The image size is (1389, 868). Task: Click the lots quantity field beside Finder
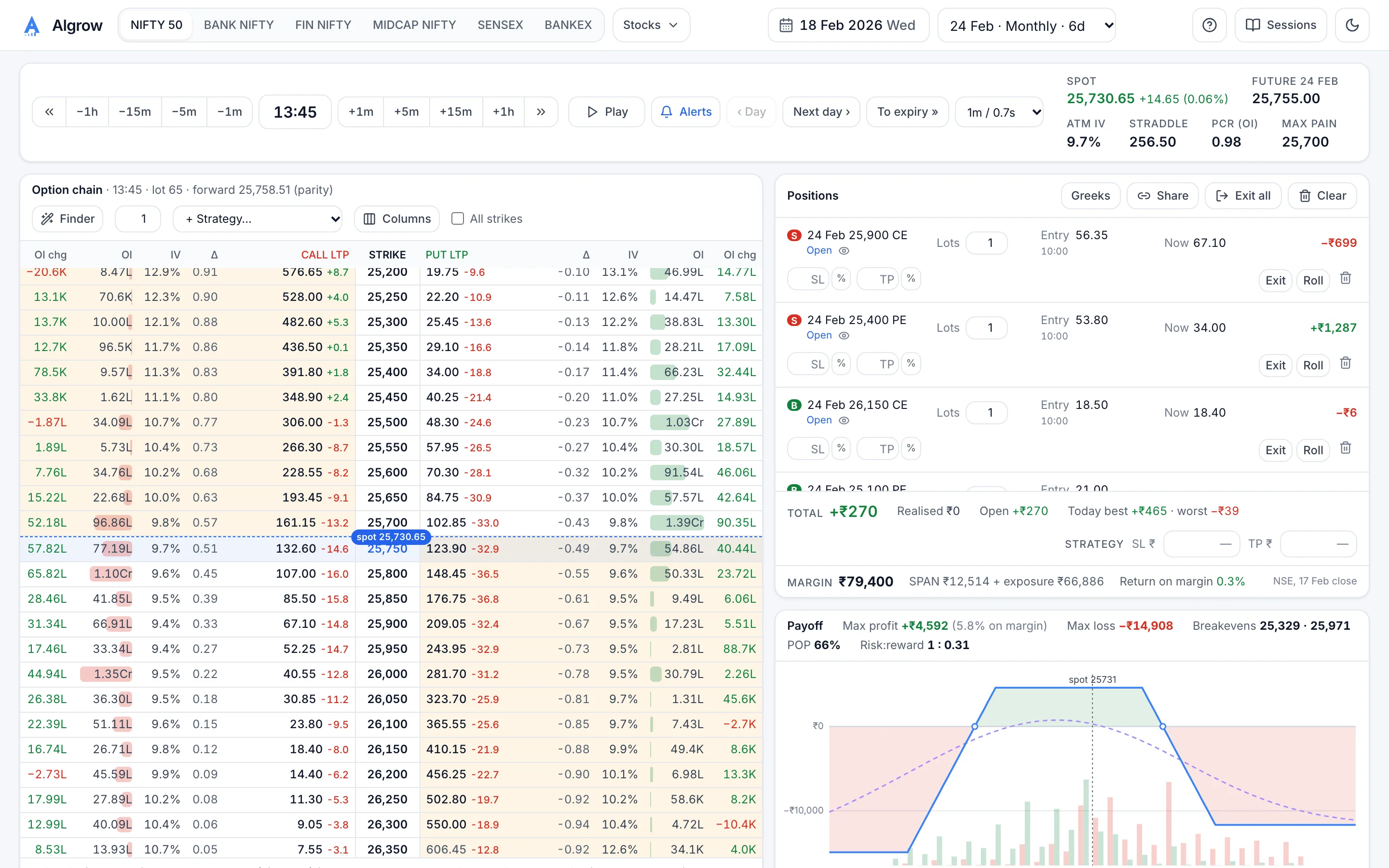coord(138,219)
